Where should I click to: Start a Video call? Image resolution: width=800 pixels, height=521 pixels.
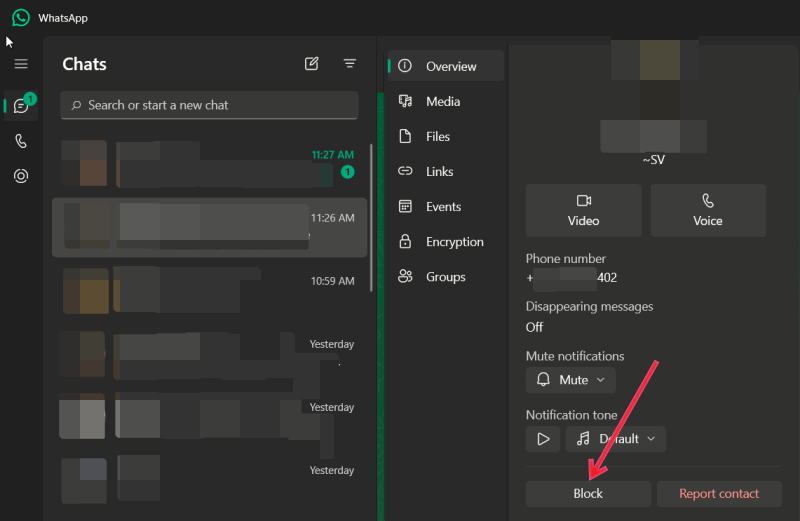(x=583, y=210)
